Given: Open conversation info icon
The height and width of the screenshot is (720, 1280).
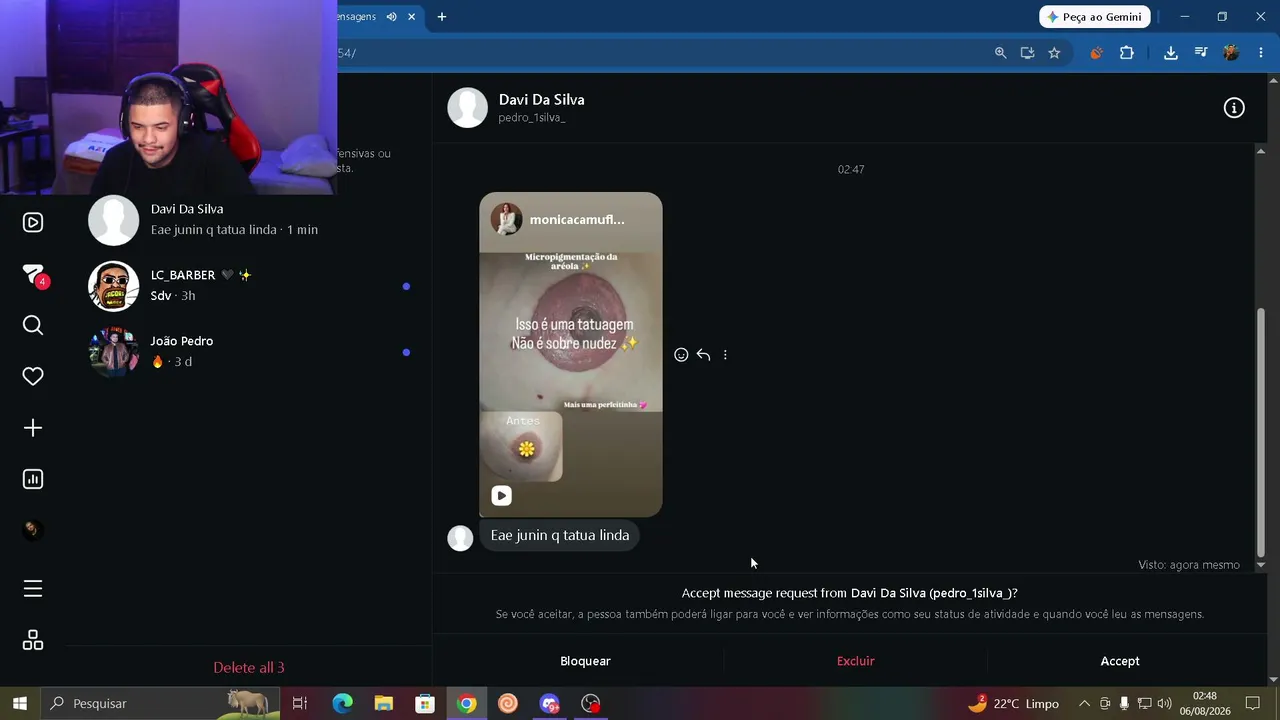Looking at the screenshot, I should [1234, 108].
